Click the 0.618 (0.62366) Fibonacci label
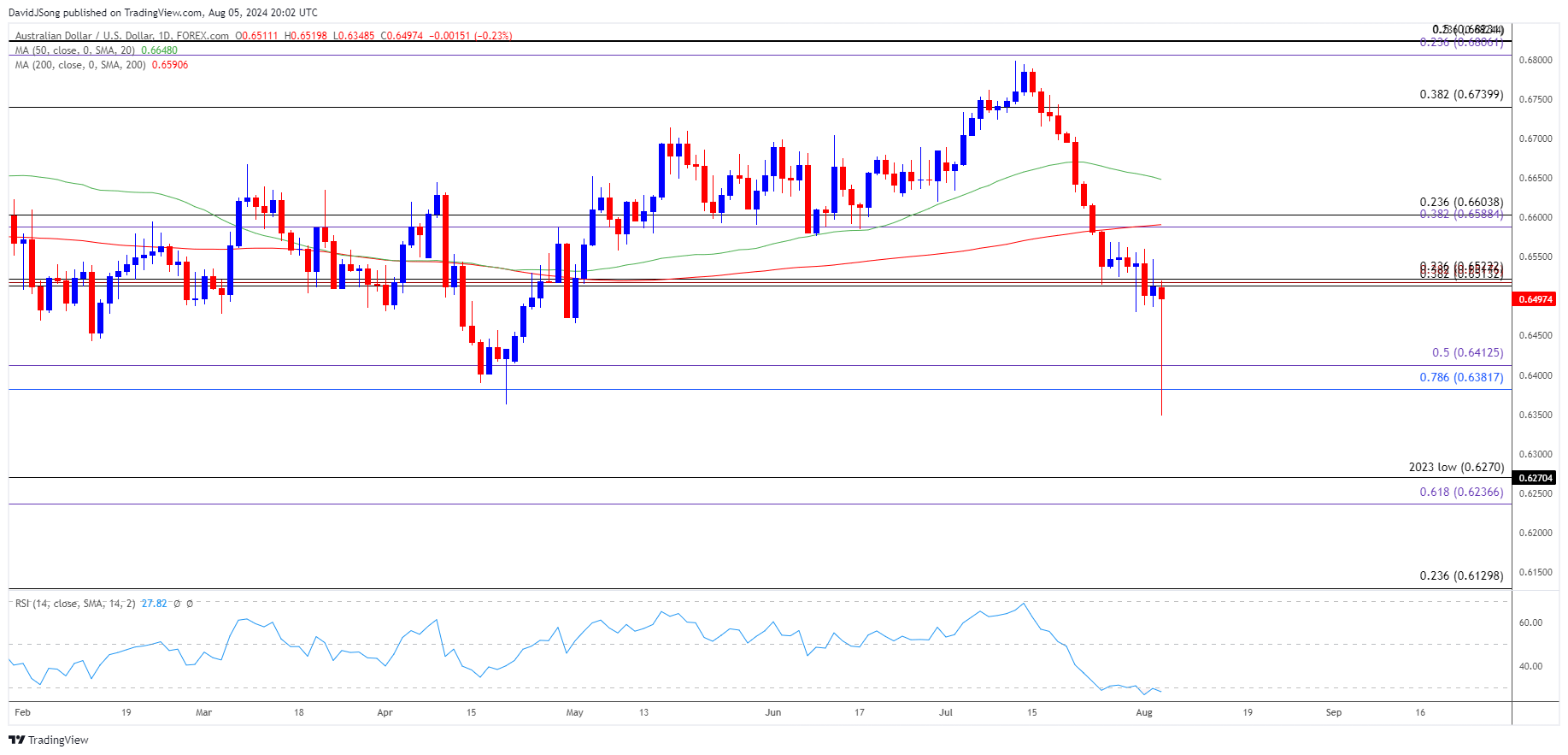 [x=1461, y=492]
